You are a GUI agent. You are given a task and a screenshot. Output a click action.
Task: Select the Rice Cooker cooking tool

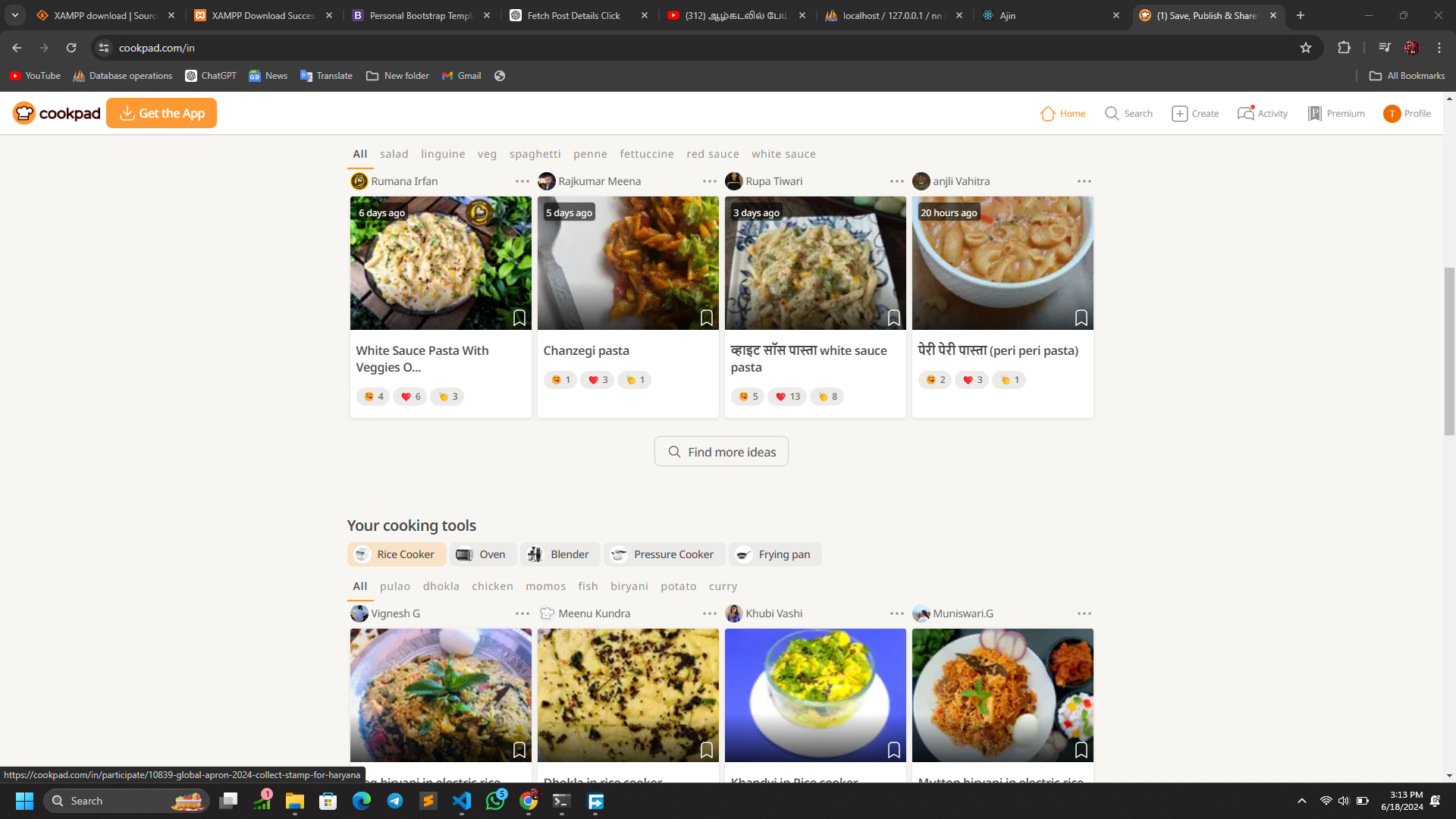(x=397, y=554)
